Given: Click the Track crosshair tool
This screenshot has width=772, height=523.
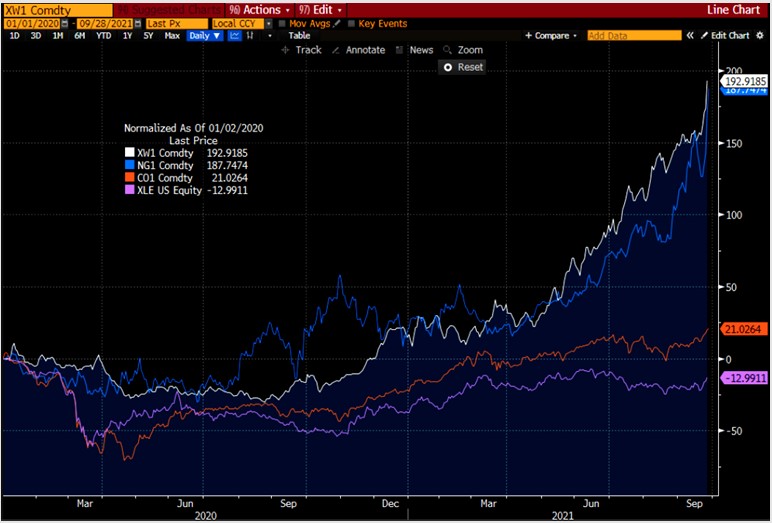Looking at the screenshot, I should (301, 49).
